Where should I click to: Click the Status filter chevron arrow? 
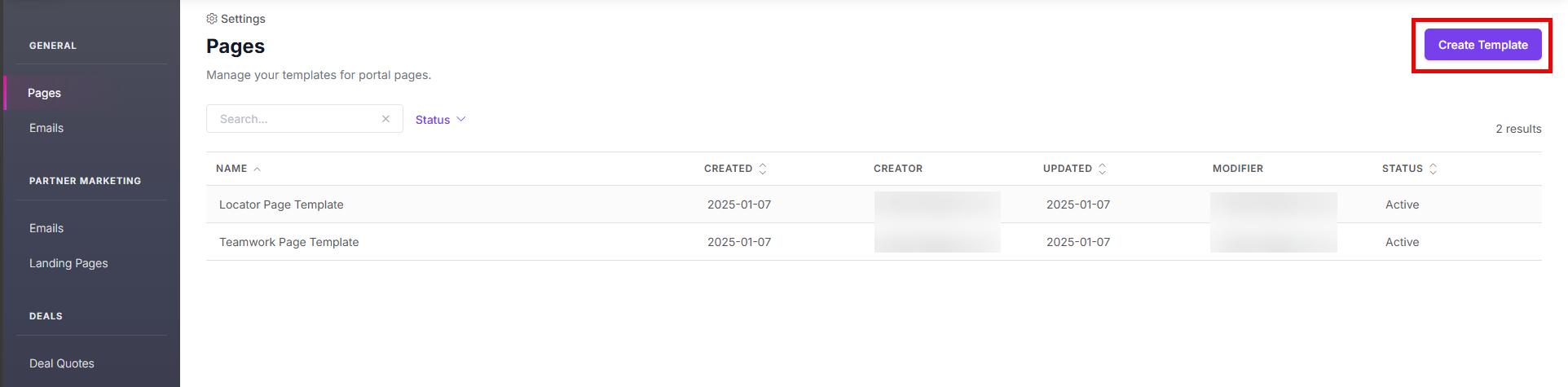pos(461,119)
